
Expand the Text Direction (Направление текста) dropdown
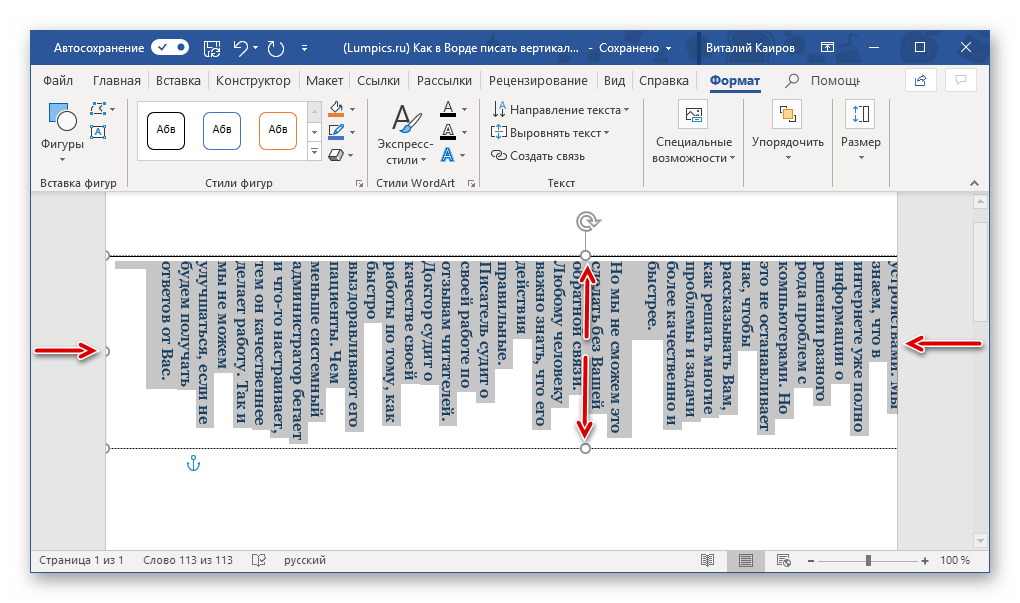tap(560, 109)
